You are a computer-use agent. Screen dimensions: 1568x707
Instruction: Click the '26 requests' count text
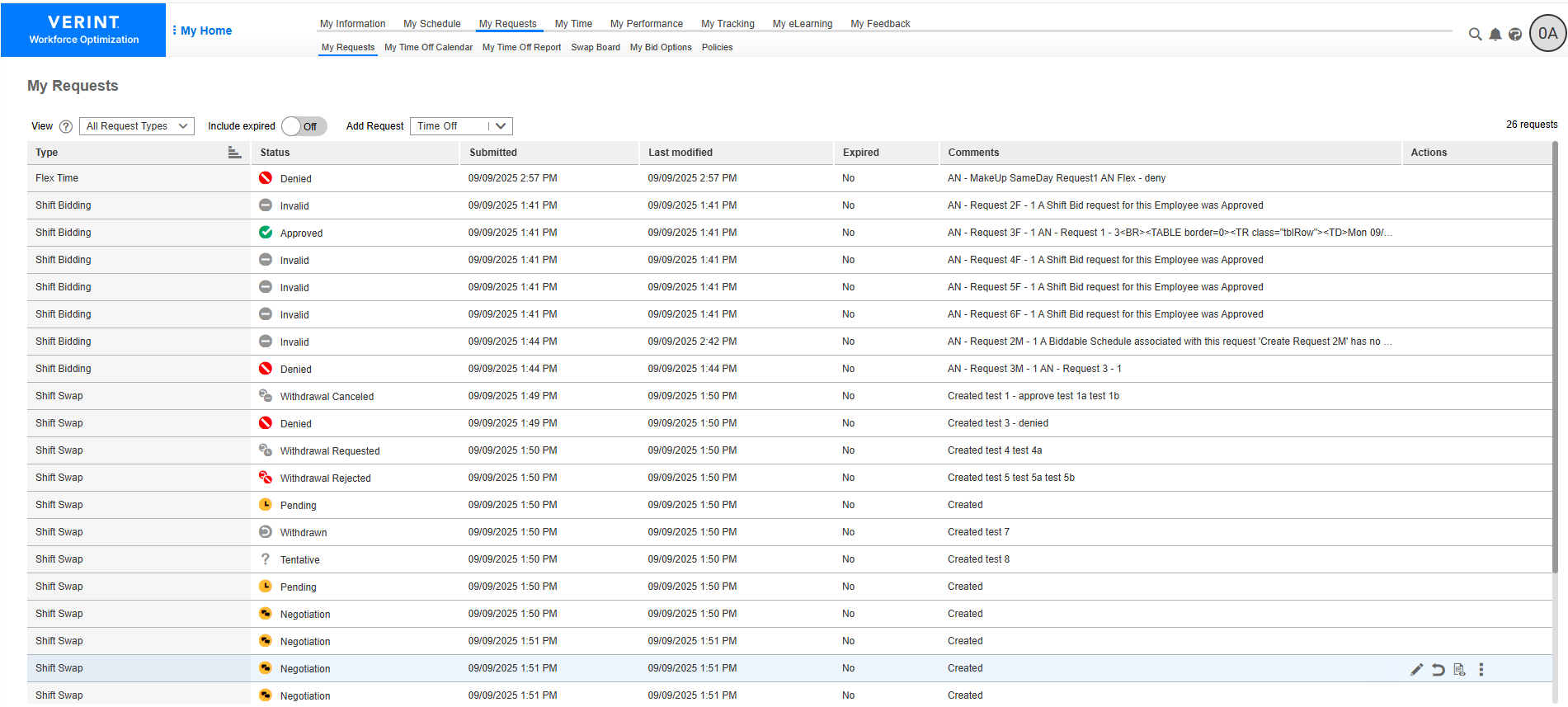(x=1532, y=125)
